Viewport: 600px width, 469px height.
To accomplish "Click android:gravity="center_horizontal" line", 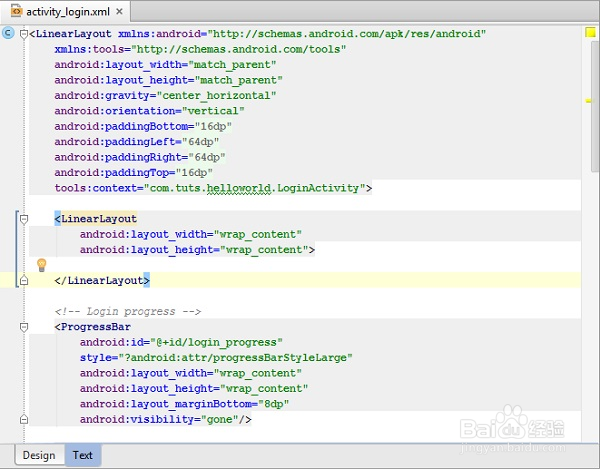I will pyautogui.click(x=165, y=96).
